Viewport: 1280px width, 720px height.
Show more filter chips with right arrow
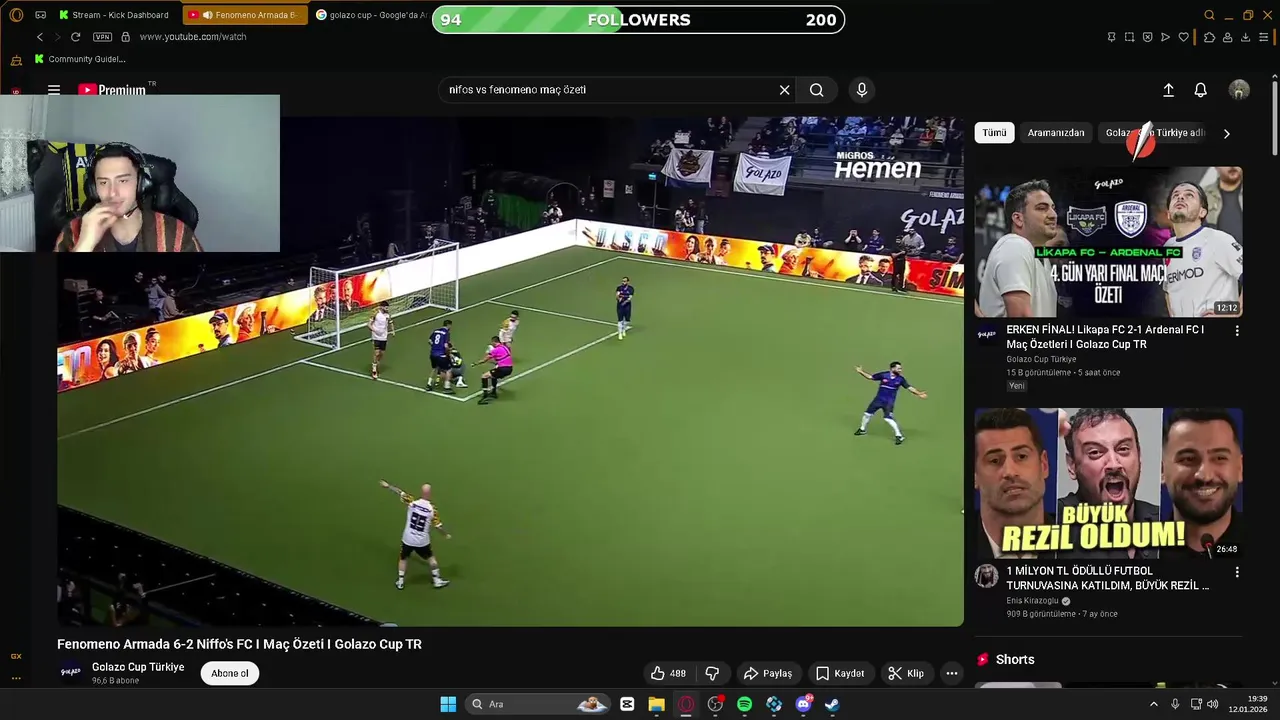[x=1227, y=133]
